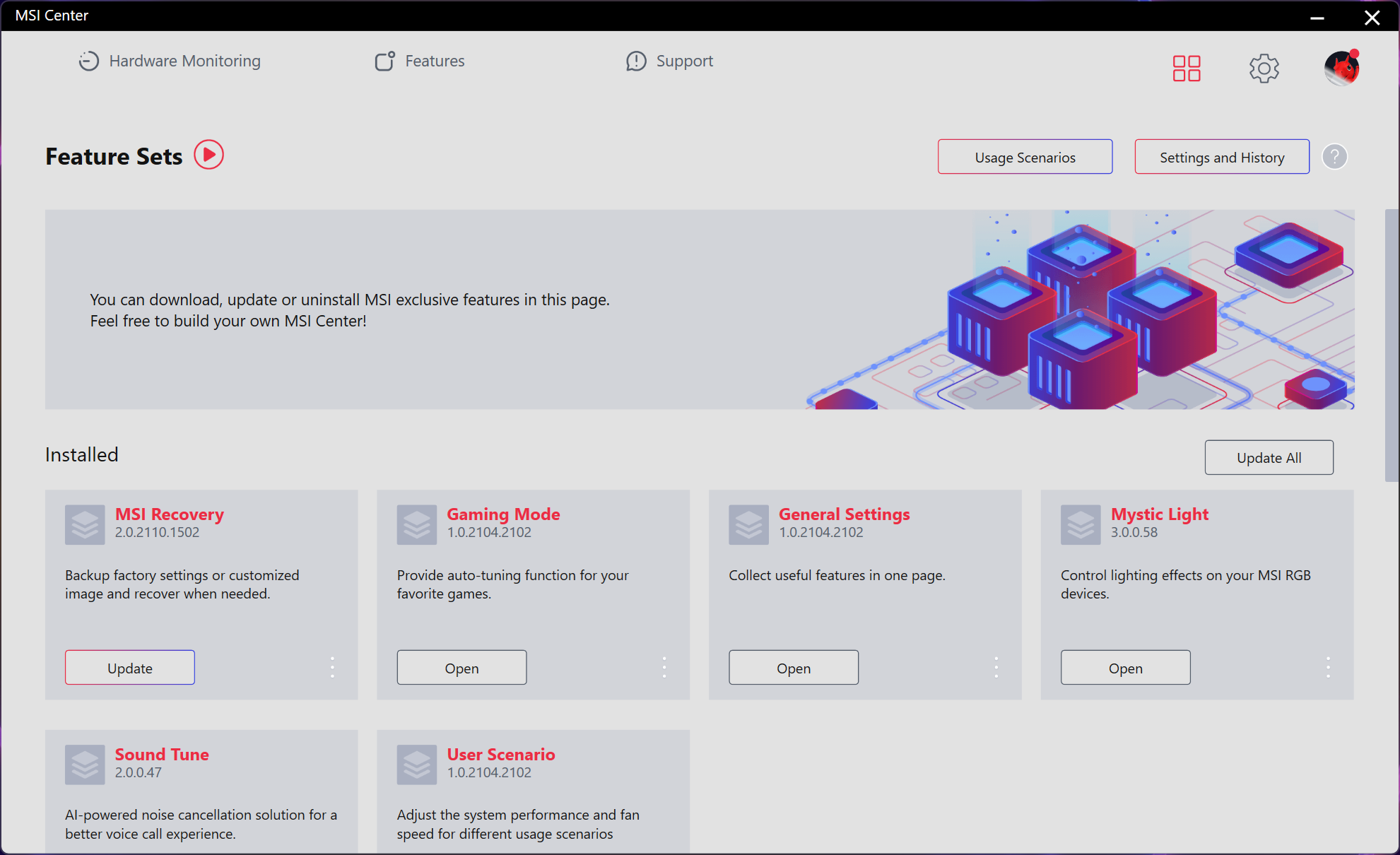Click the Gaming Mode feature icon
Image resolution: width=1400 pixels, height=855 pixels.
[416, 524]
